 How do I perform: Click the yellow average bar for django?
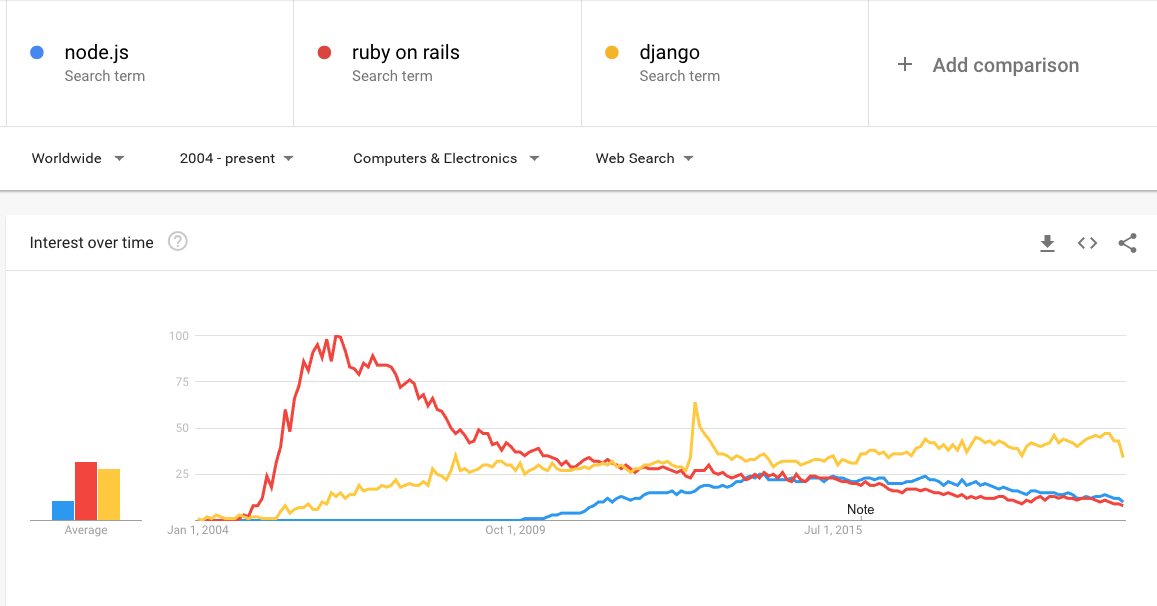click(109, 495)
